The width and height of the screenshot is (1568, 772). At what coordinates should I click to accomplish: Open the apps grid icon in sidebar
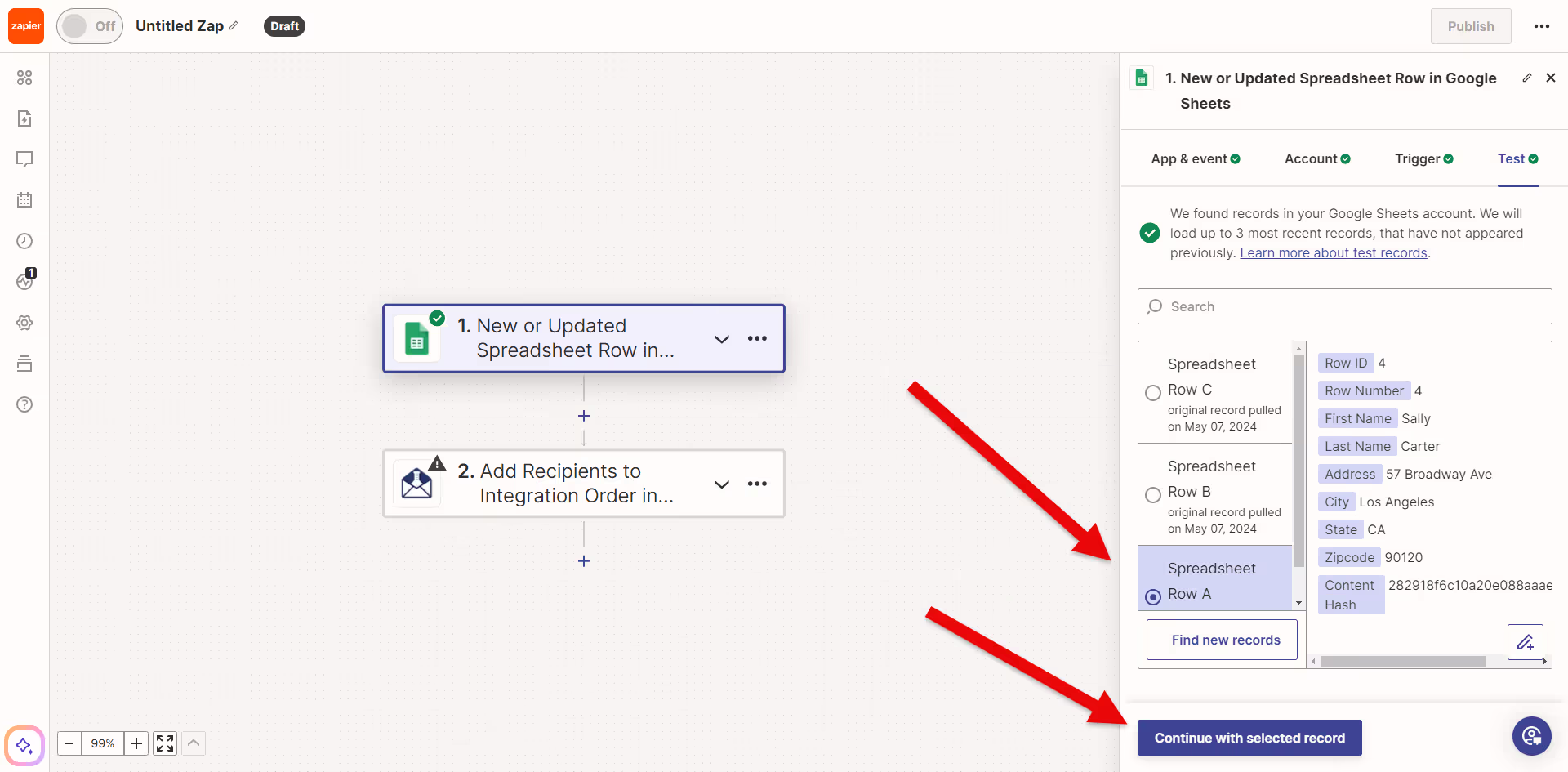[24, 78]
